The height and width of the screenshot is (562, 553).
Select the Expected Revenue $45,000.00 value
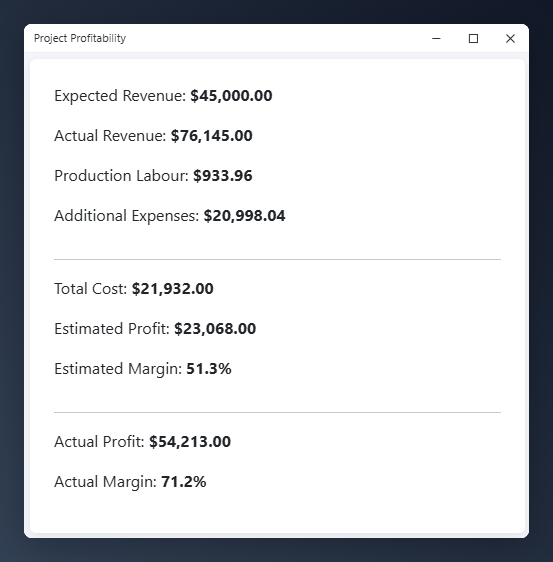coord(231,96)
